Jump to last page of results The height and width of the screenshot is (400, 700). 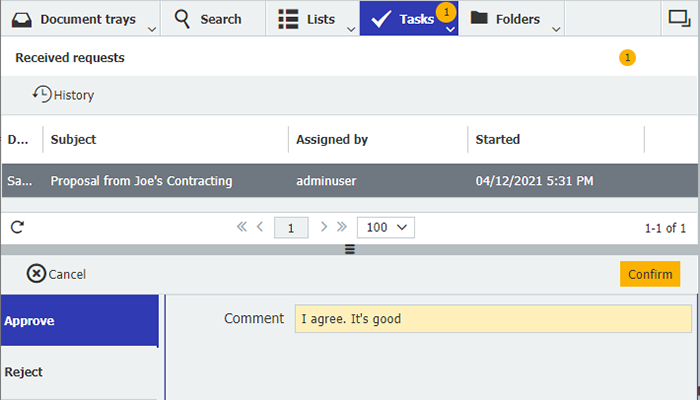point(341,227)
